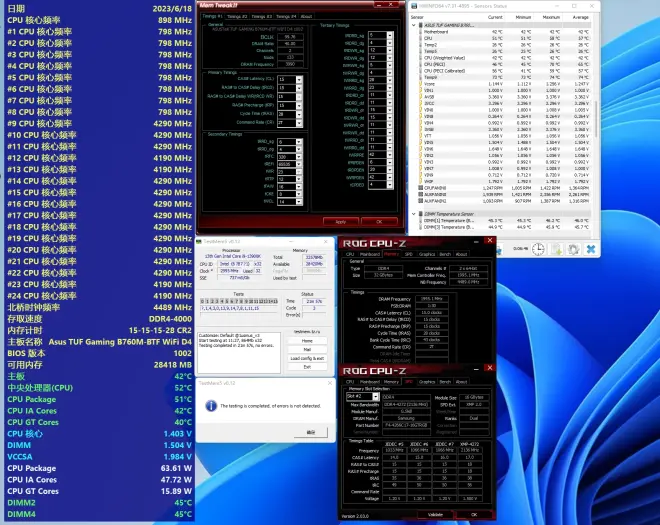Viewport: 660px width, 525px height.
Task: Click the info icon in TestMem5 dialog
Action: pos(212,405)
